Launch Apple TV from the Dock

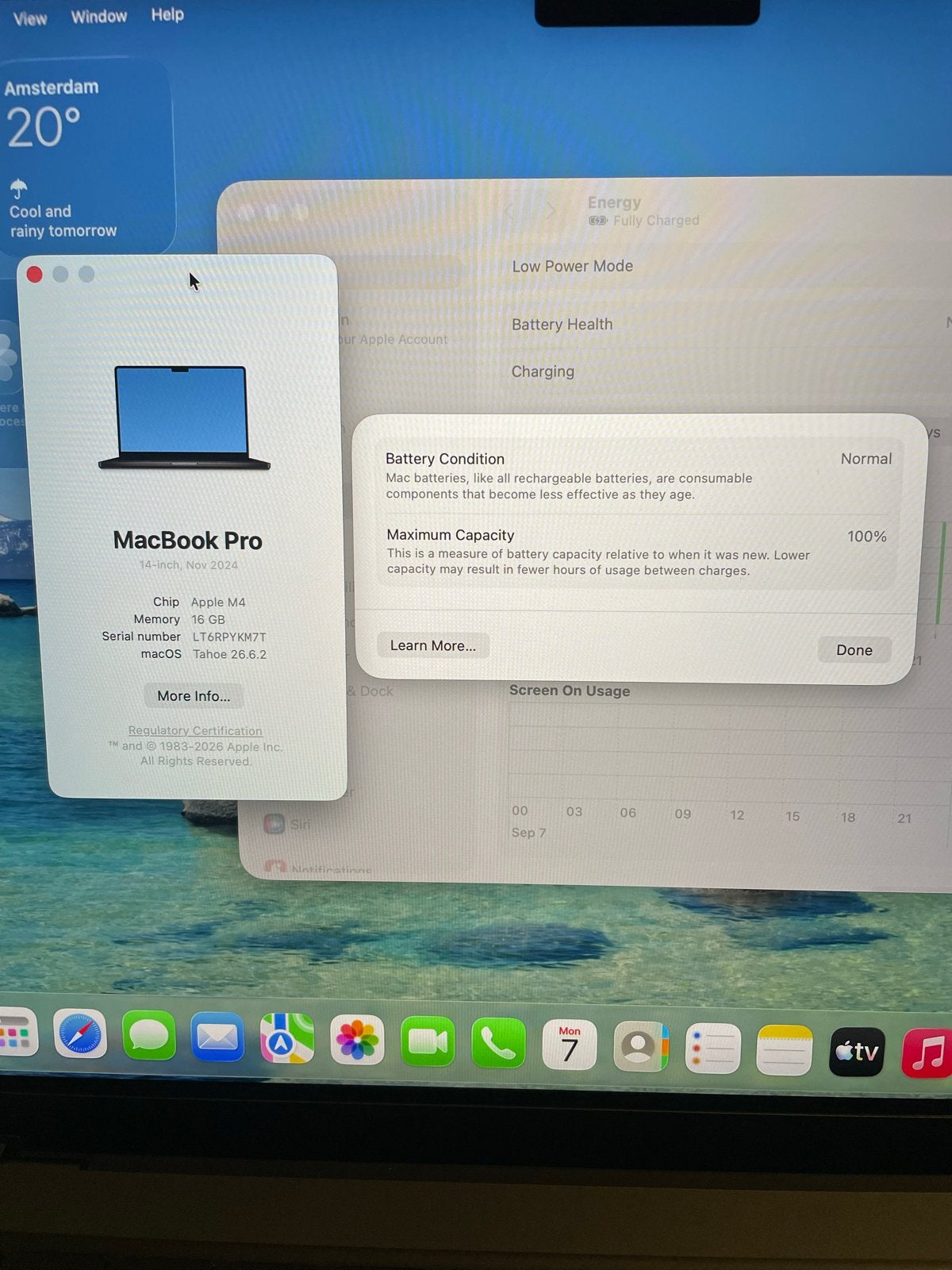coord(857,1051)
